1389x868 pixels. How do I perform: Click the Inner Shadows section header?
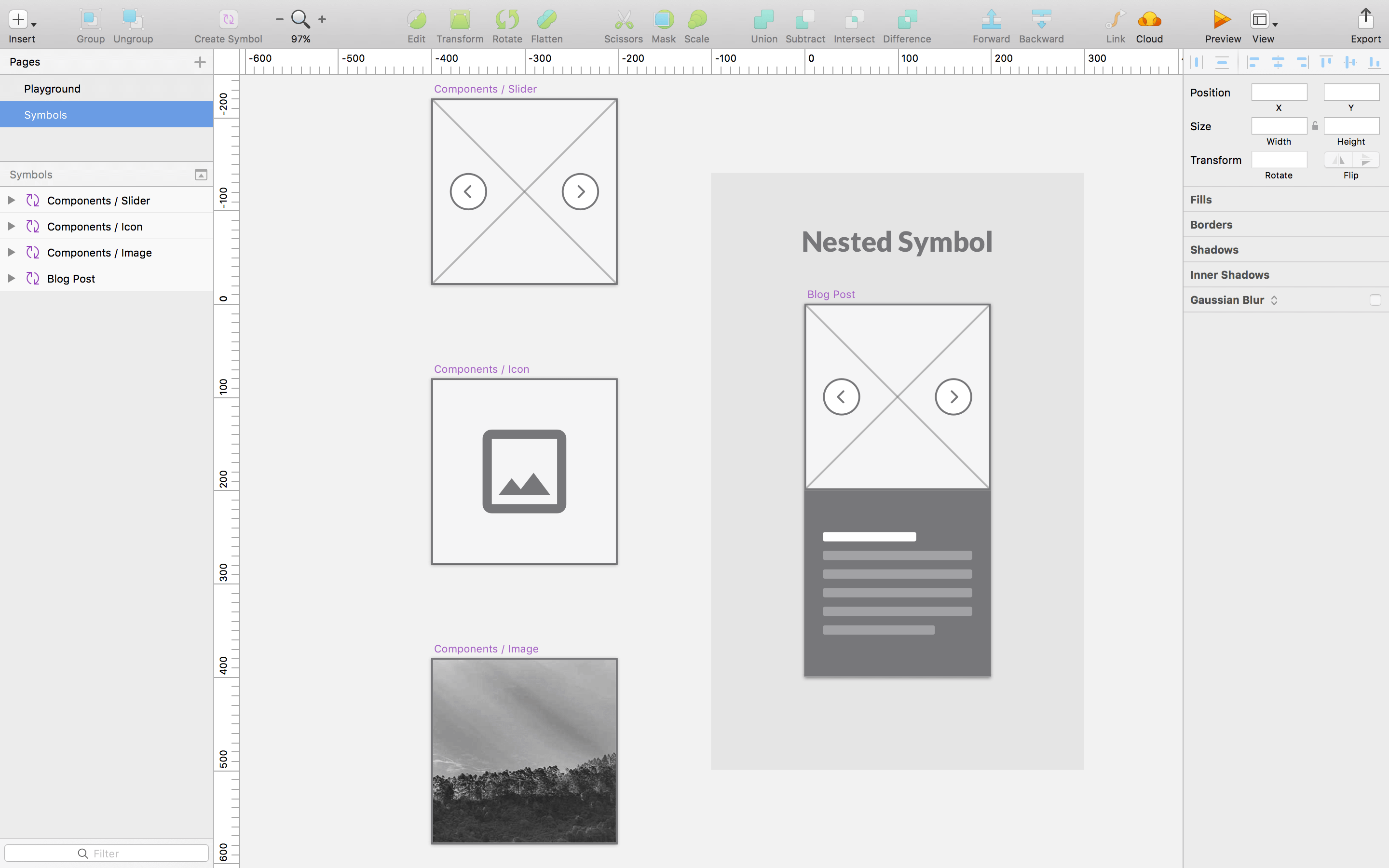point(1286,275)
